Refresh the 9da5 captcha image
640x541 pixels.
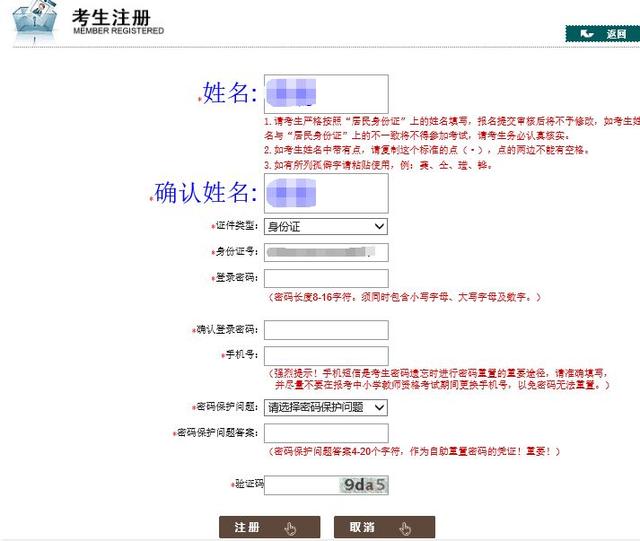click(364, 485)
